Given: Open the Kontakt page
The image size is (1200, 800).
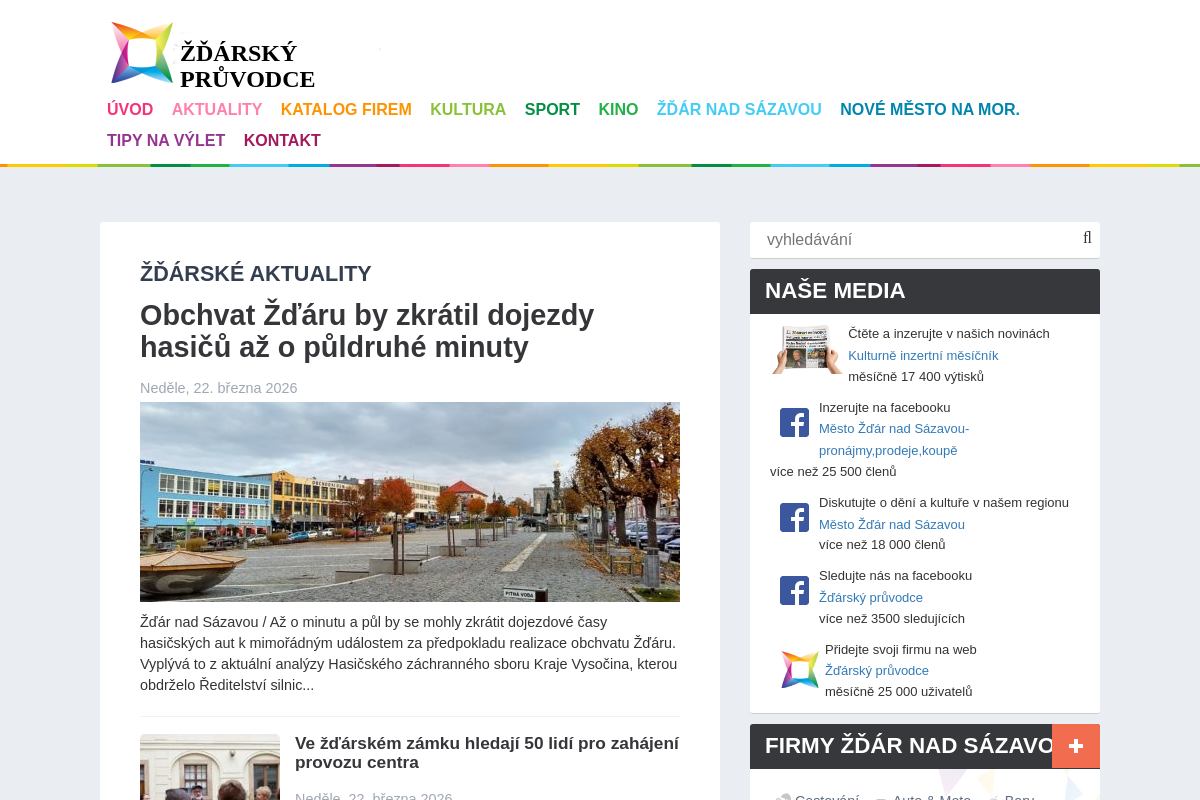Looking at the screenshot, I should tap(282, 141).
